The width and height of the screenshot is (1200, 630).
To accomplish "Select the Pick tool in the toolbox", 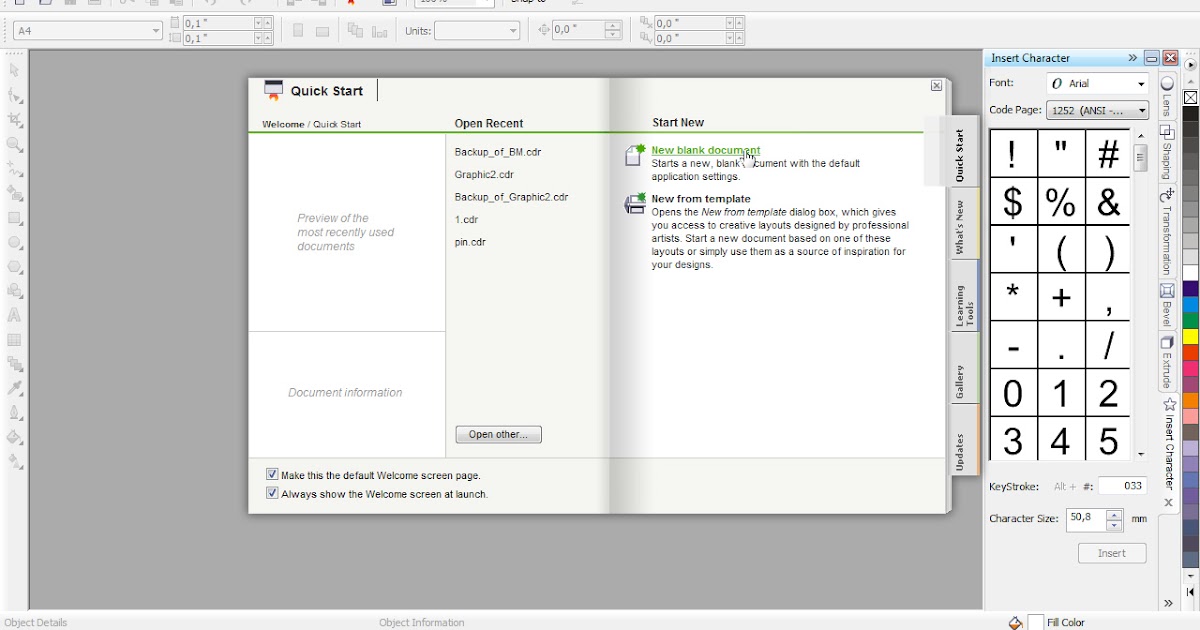I will (x=15, y=71).
